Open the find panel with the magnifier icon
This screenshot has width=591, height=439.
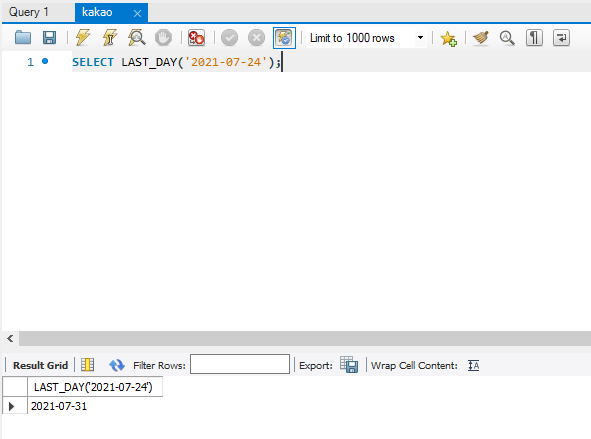tap(507, 38)
